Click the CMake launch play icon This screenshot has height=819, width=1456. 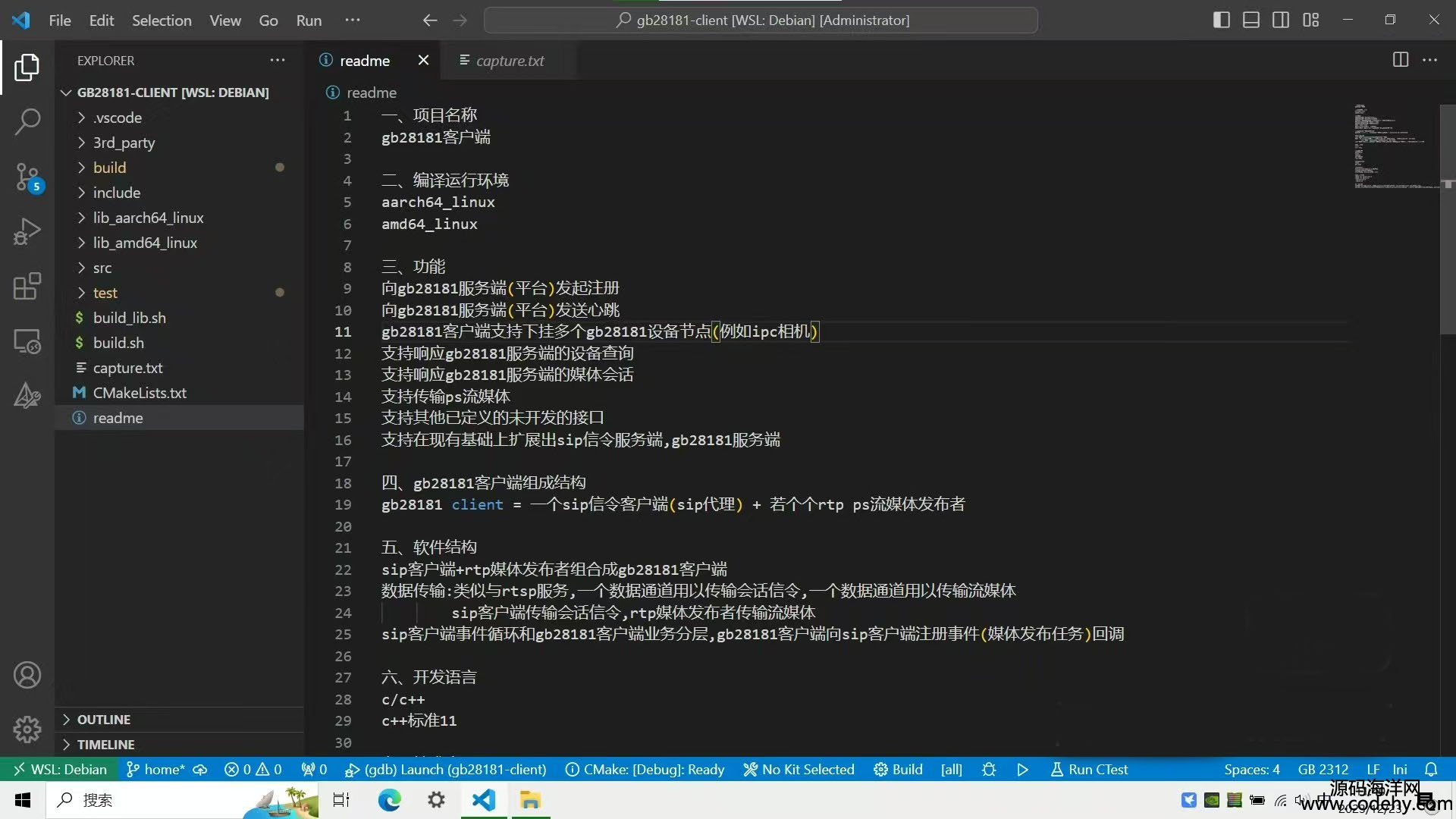coord(1022,769)
